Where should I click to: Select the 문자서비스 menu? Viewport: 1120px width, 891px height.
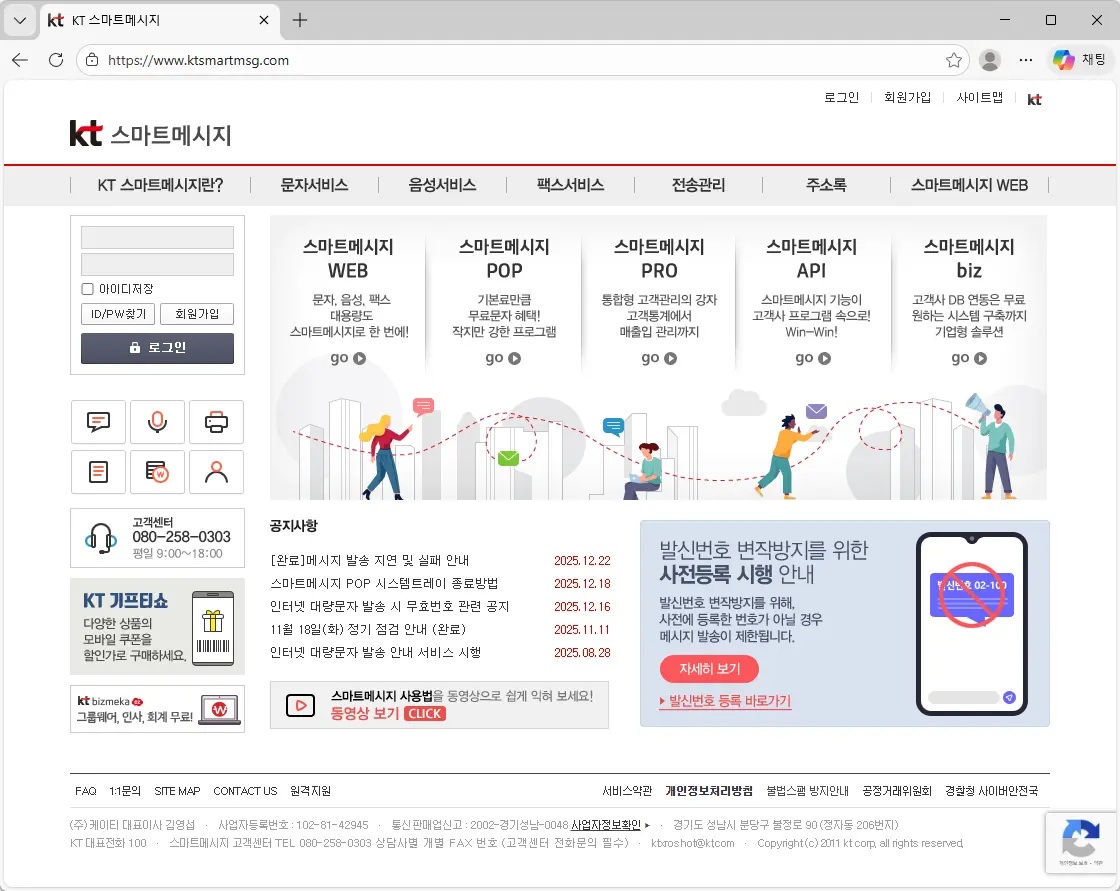(x=312, y=185)
